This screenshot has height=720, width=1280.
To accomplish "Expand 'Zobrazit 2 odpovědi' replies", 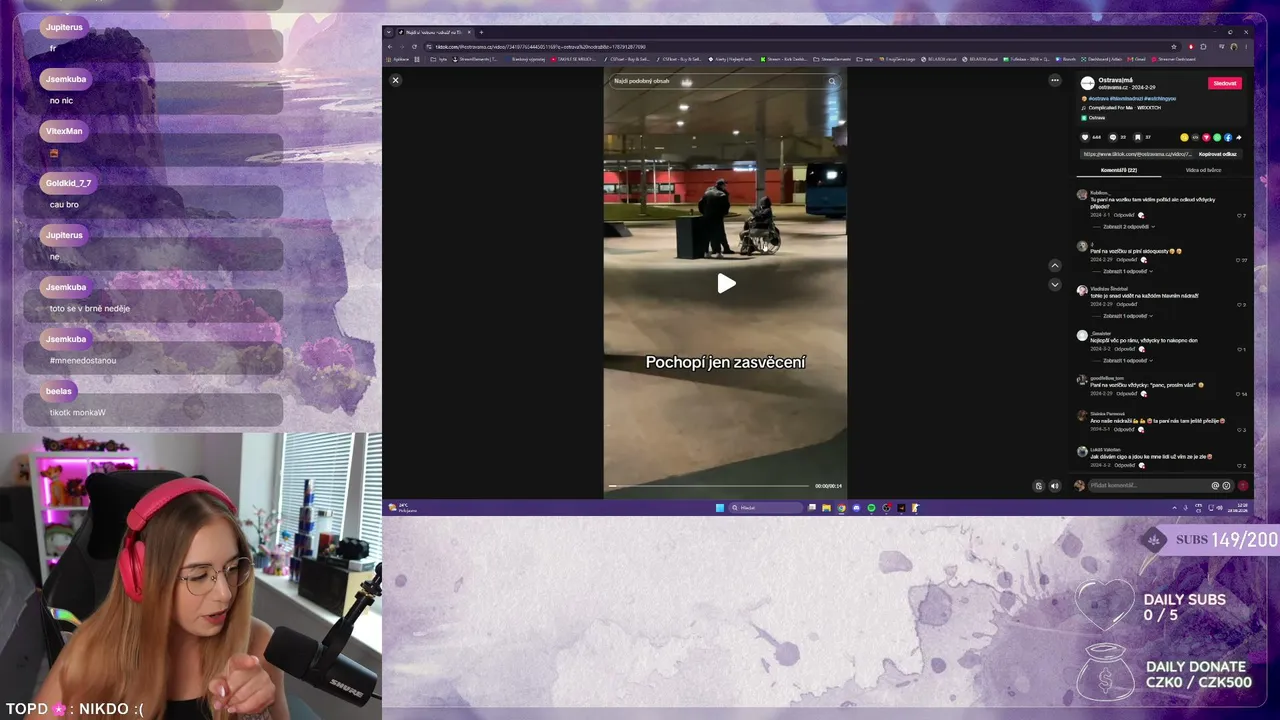I will pos(1129,227).
